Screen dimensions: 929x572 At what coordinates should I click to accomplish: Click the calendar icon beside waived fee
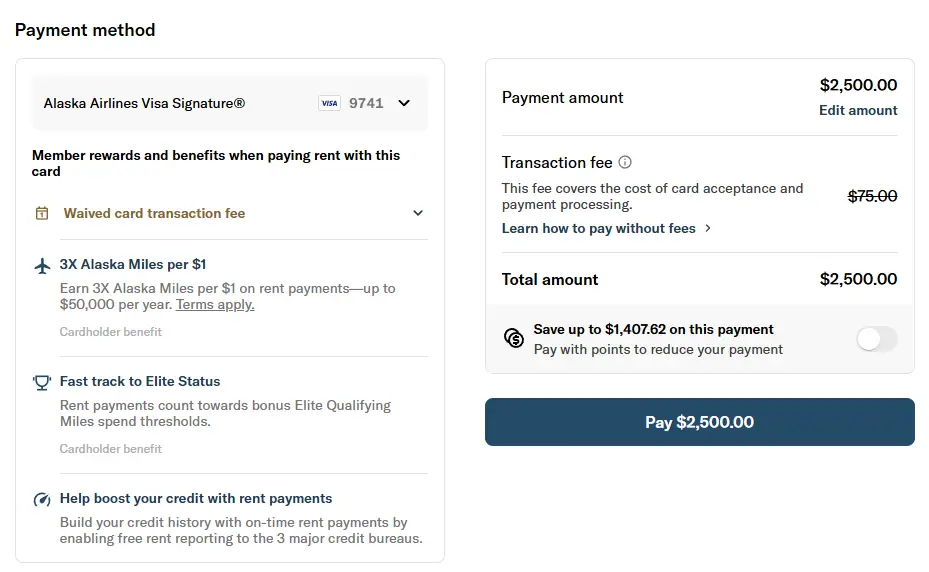42,213
